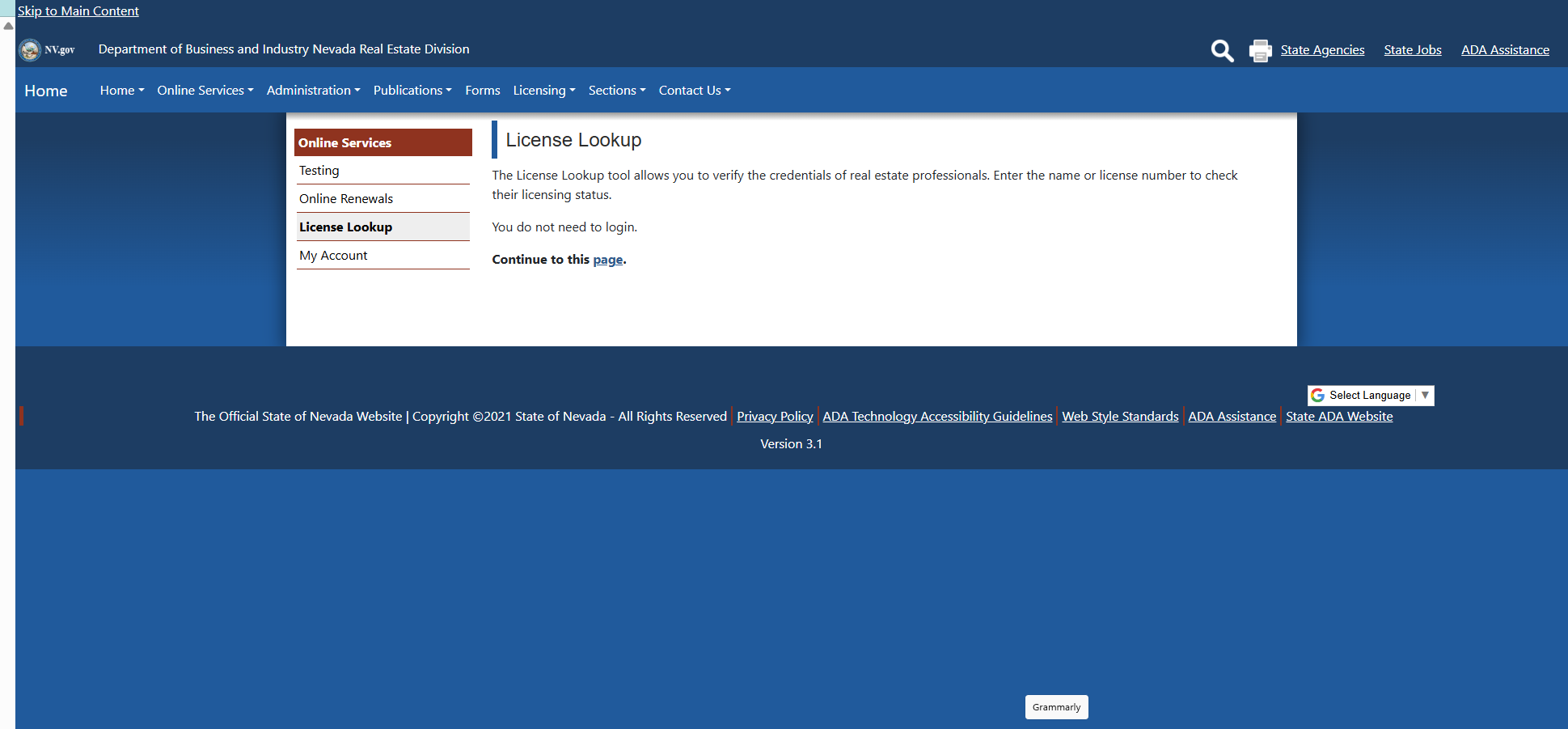This screenshot has width=1568, height=729.
Task: Expand the Home dropdown menu
Action: (x=122, y=91)
